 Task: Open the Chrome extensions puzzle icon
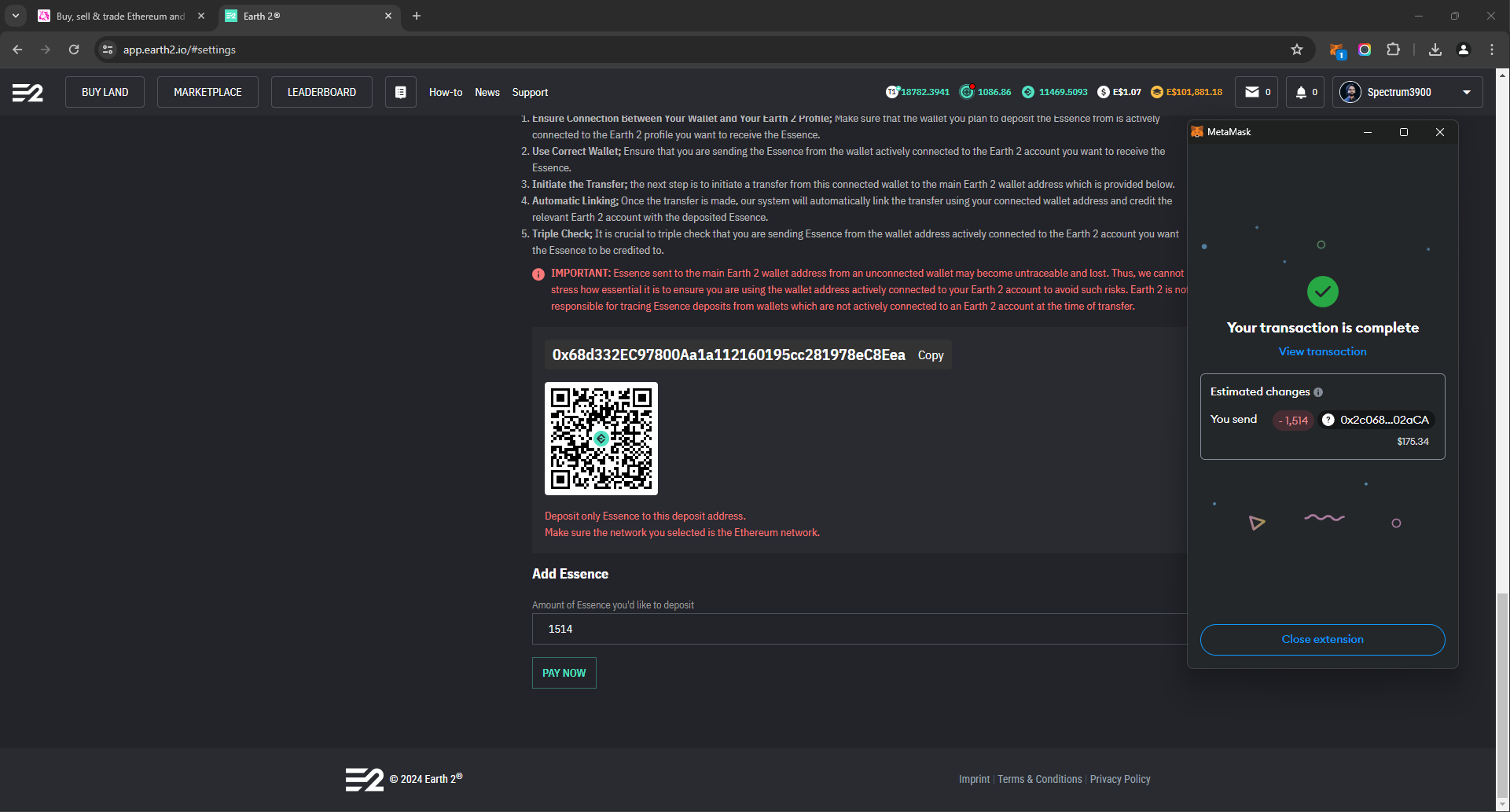coord(1393,50)
